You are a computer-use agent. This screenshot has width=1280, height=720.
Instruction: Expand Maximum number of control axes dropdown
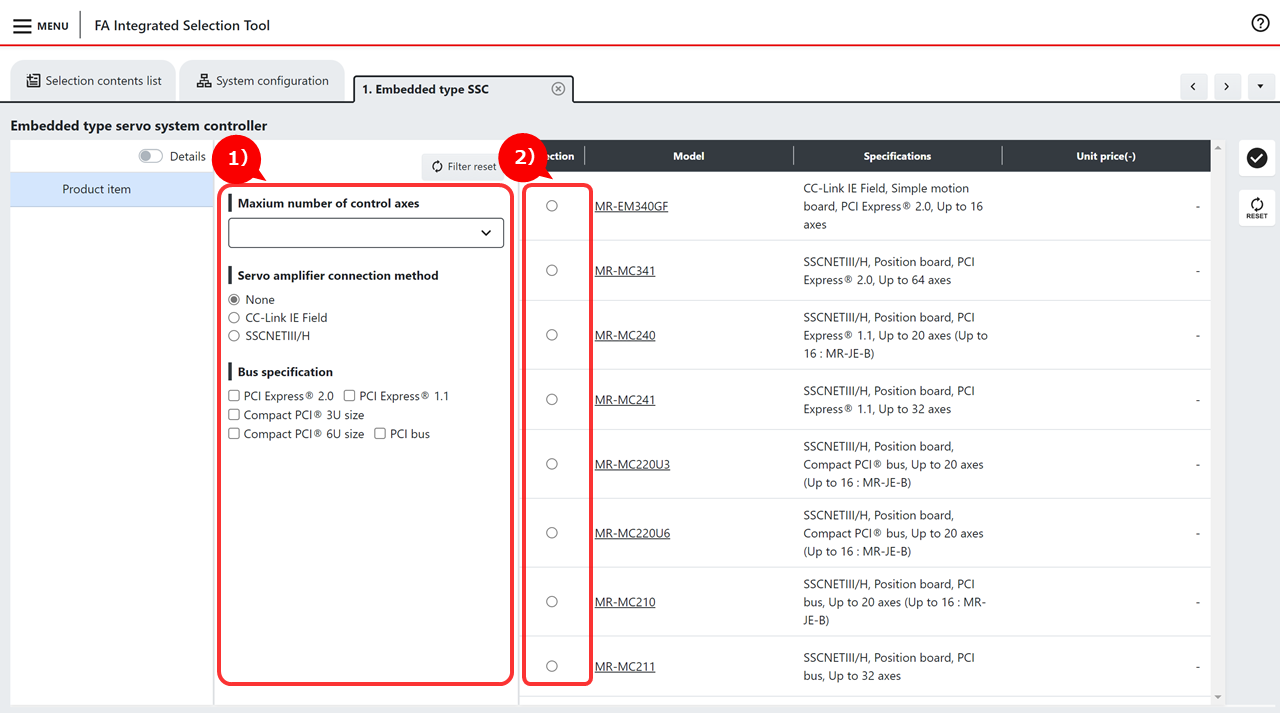(x=366, y=233)
